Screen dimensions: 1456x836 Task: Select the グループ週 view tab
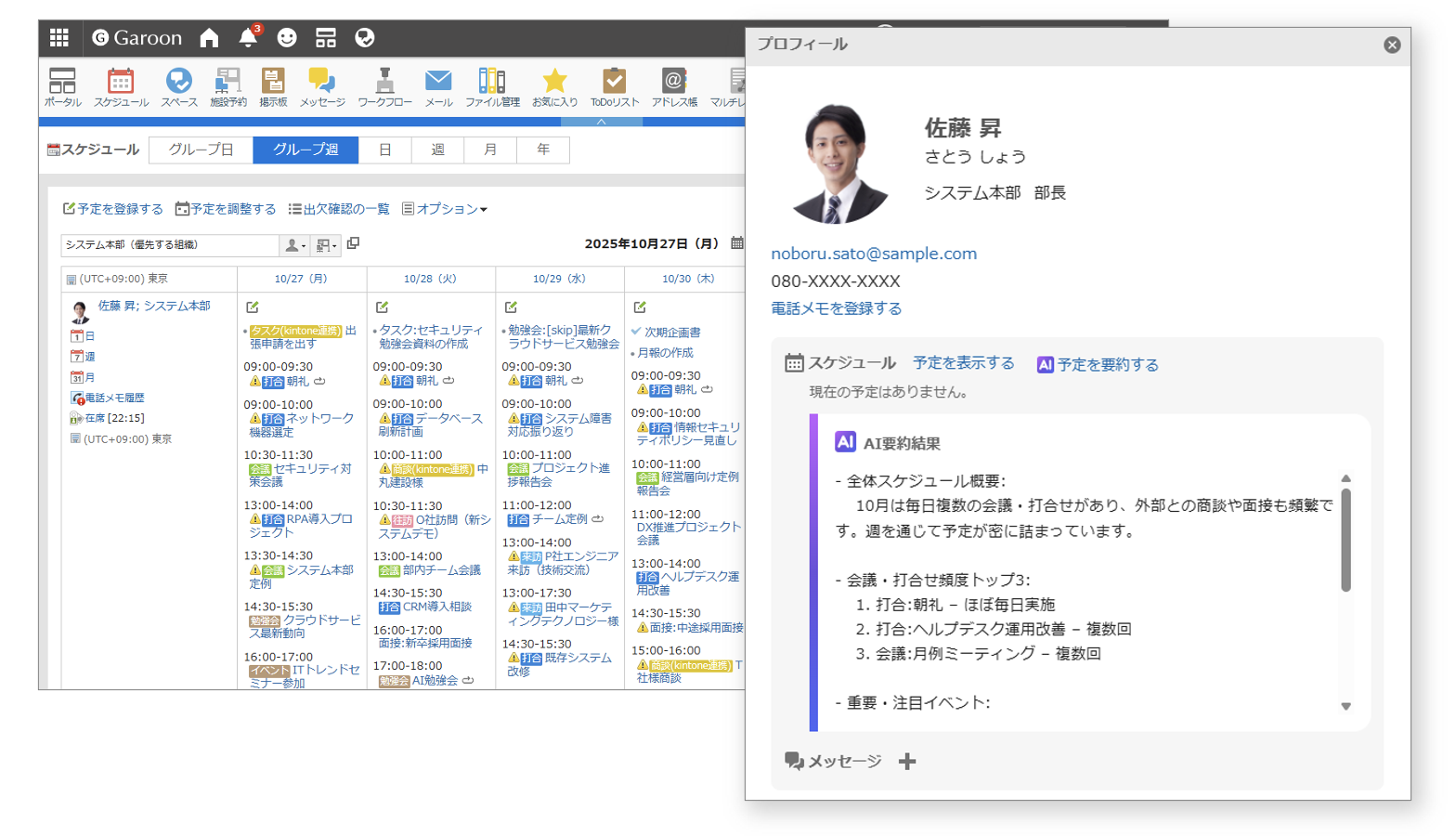pyautogui.click(x=305, y=150)
